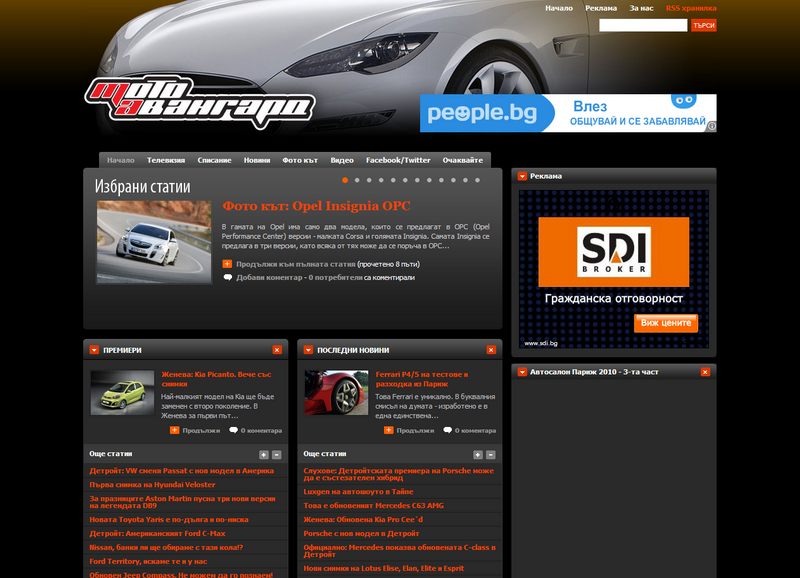
Task: Select the first (active) featured-articles slider dot
Action: [x=345, y=180]
